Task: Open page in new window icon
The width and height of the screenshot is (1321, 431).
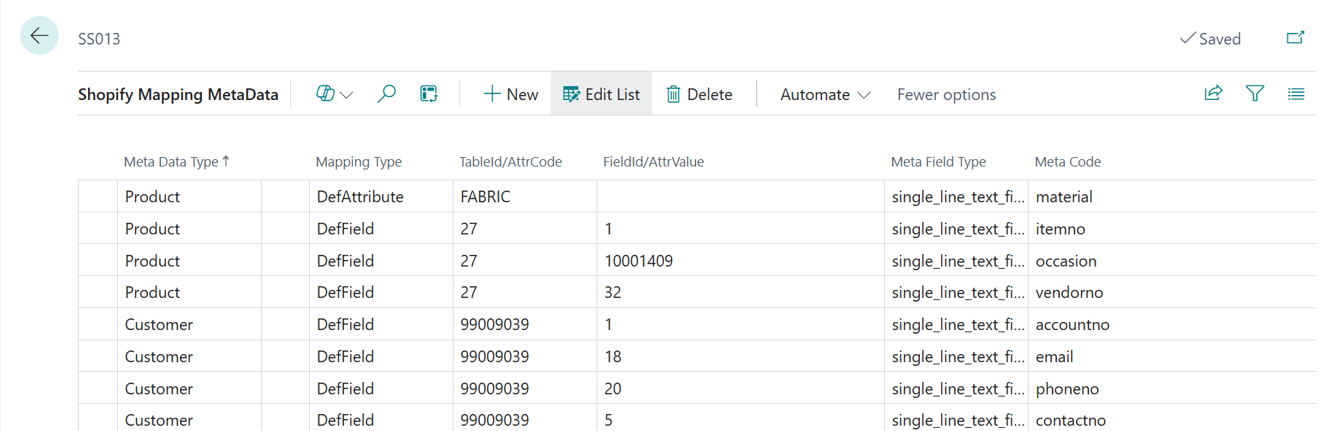Action: 1295,38
